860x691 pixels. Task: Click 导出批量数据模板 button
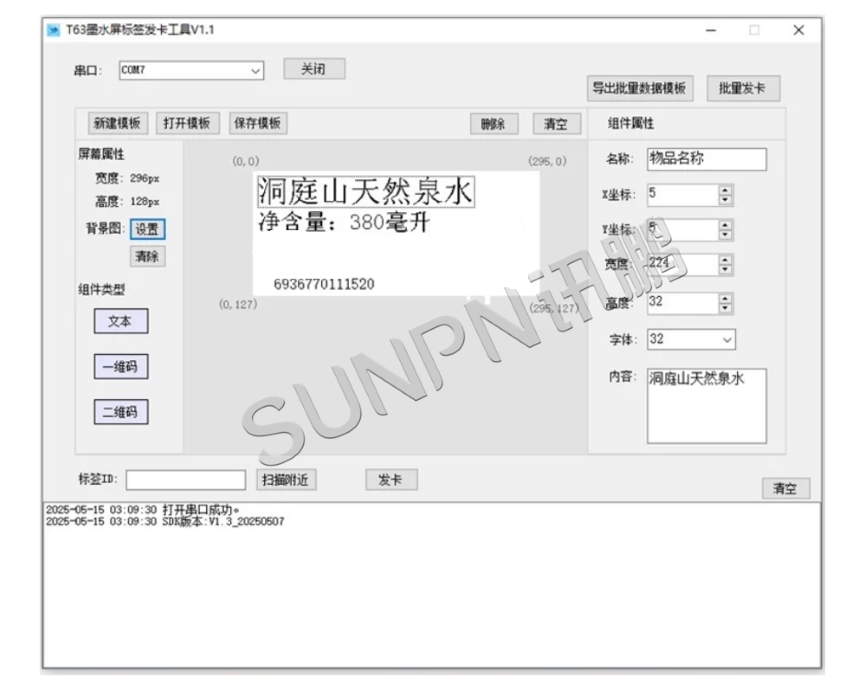(640, 88)
